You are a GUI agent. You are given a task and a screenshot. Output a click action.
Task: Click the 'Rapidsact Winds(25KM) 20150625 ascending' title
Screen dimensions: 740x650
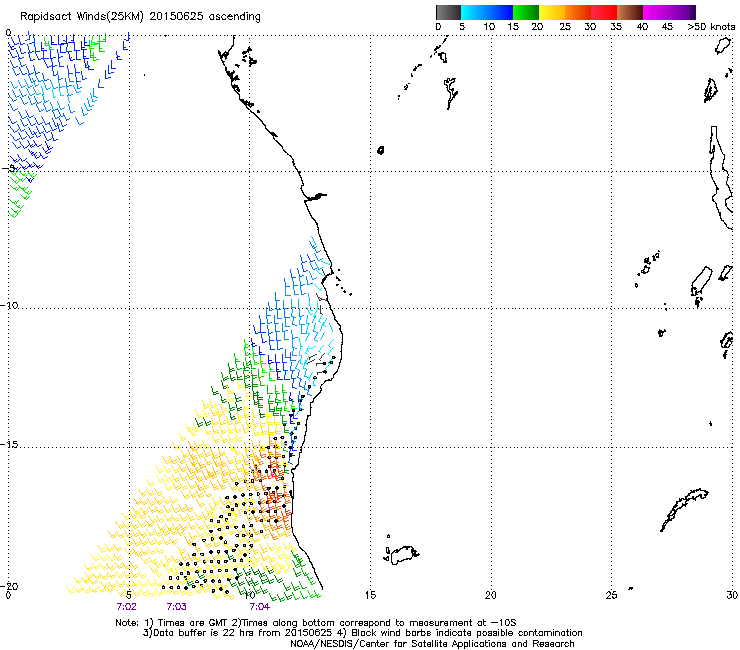[140, 17]
